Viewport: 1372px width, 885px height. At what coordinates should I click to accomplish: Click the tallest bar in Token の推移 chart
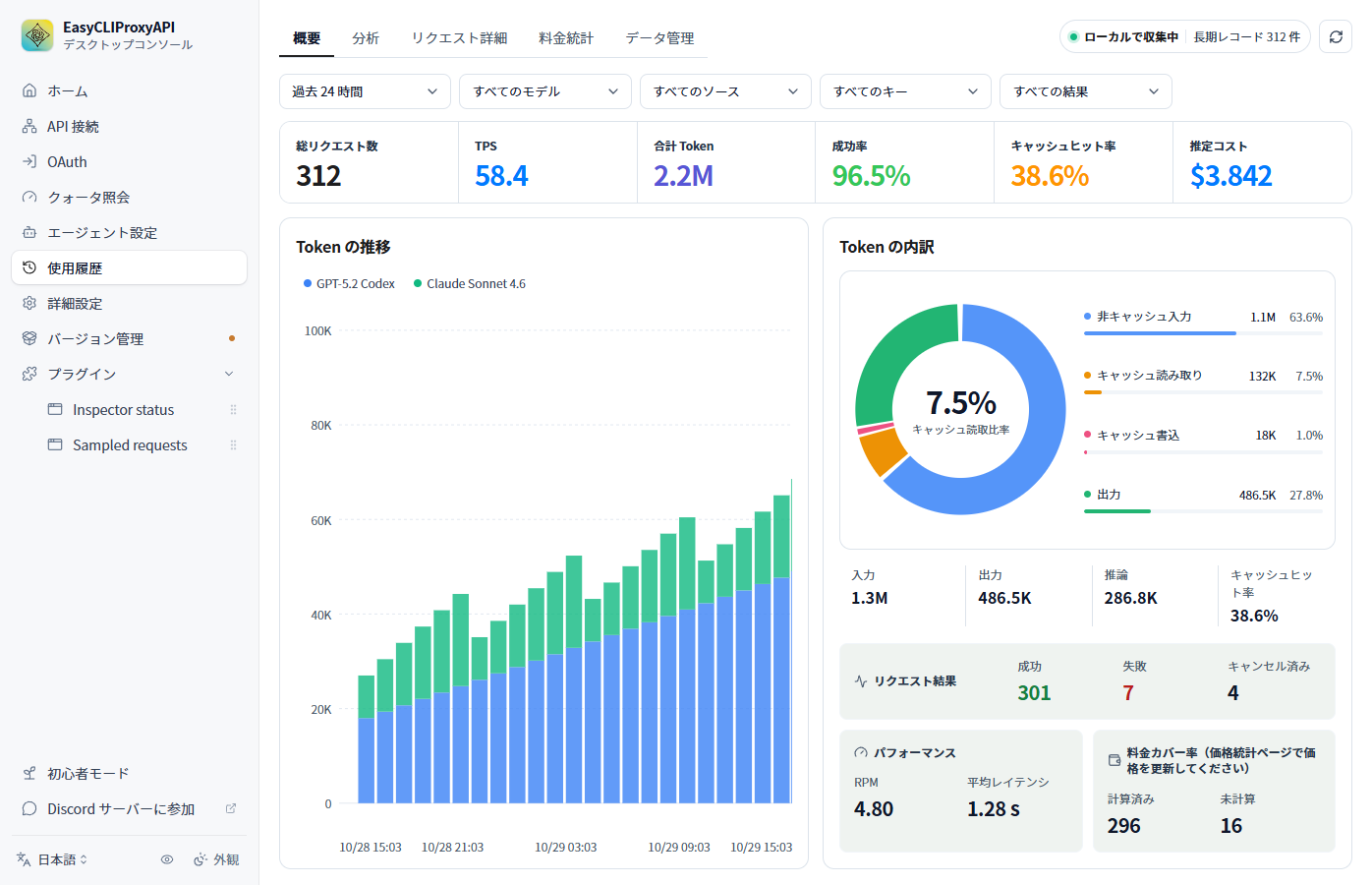click(781, 649)
